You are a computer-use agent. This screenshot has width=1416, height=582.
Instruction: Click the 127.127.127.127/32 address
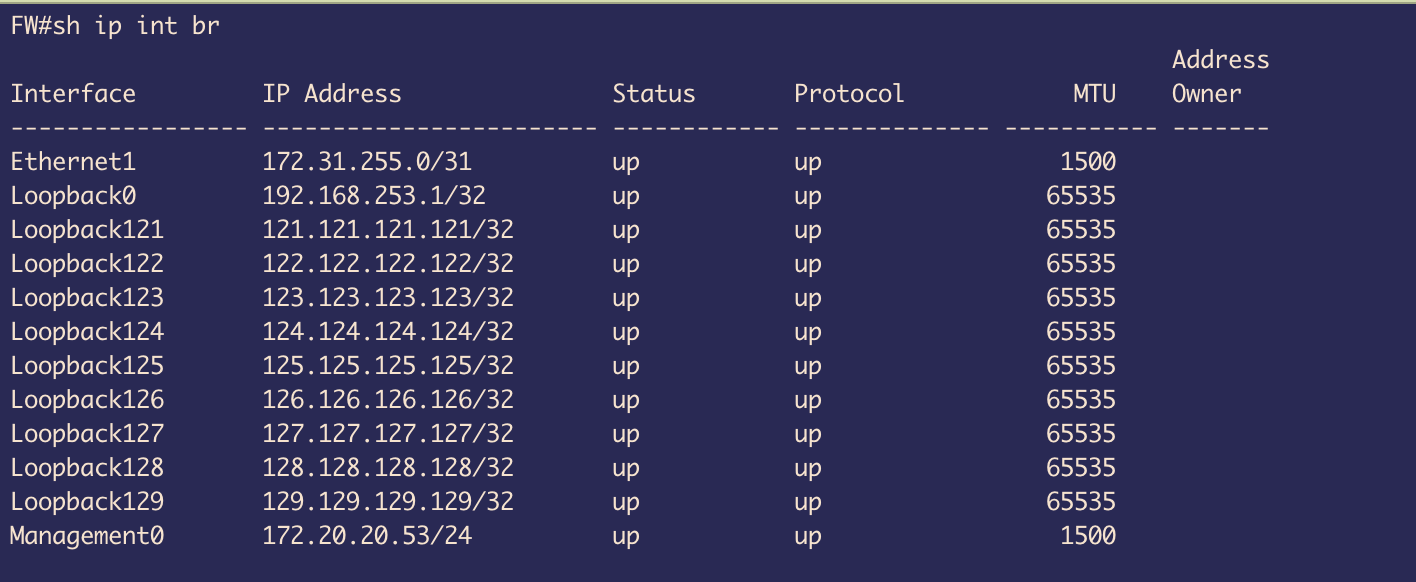pyautogui.click(x=388, y=434)
